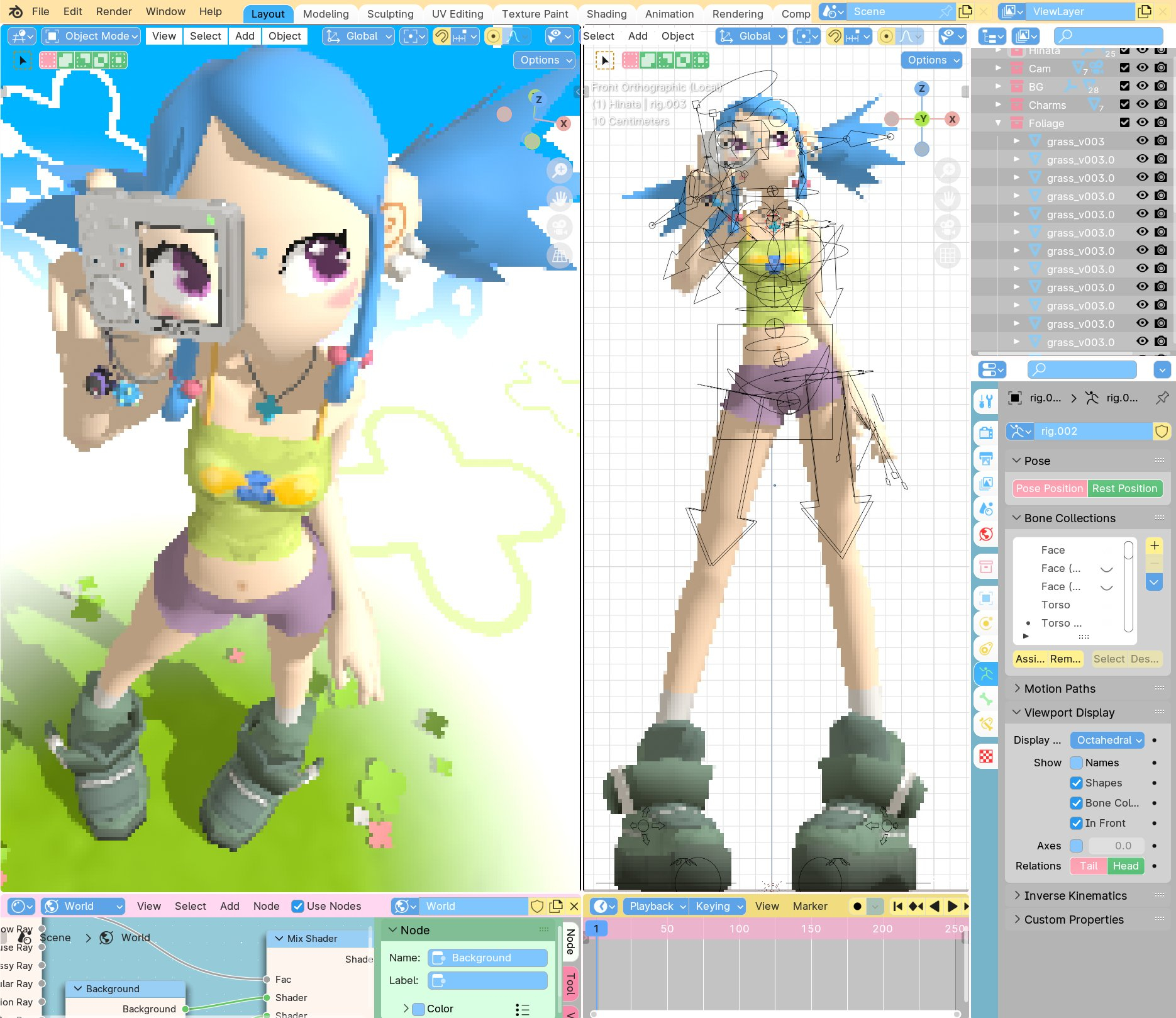Open the World shader type dropdown in the node editor
1176x1018 pixels.
point(83,906)
